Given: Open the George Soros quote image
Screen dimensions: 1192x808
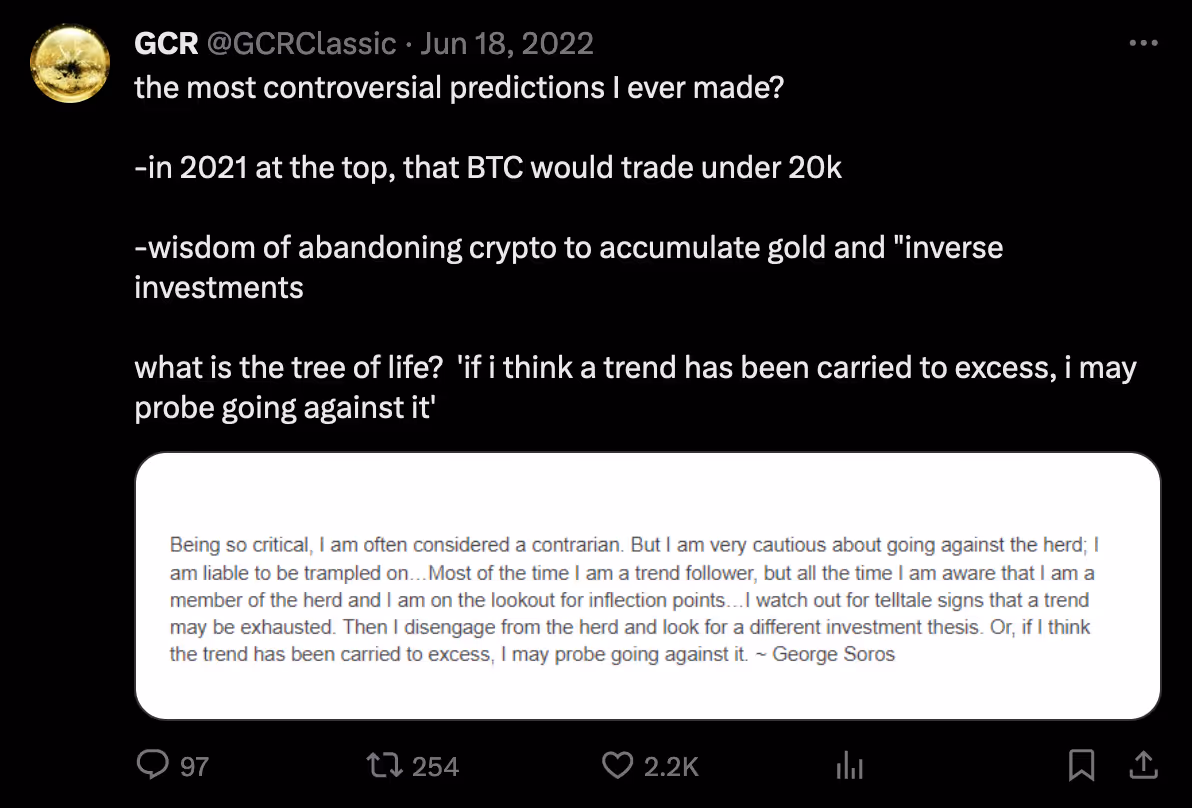Looking at the screenshot, I should coord(646,586).
